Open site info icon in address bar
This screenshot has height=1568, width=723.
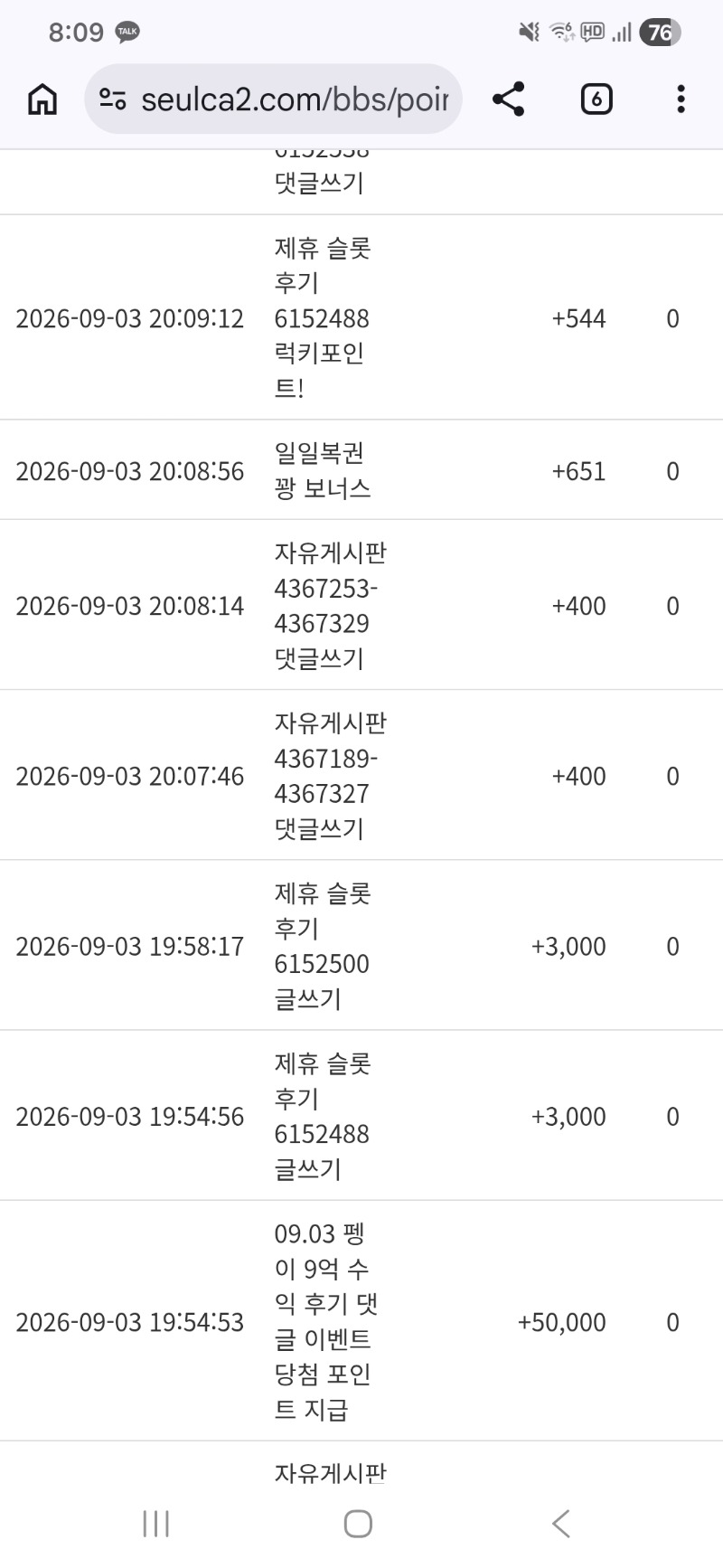113,99
